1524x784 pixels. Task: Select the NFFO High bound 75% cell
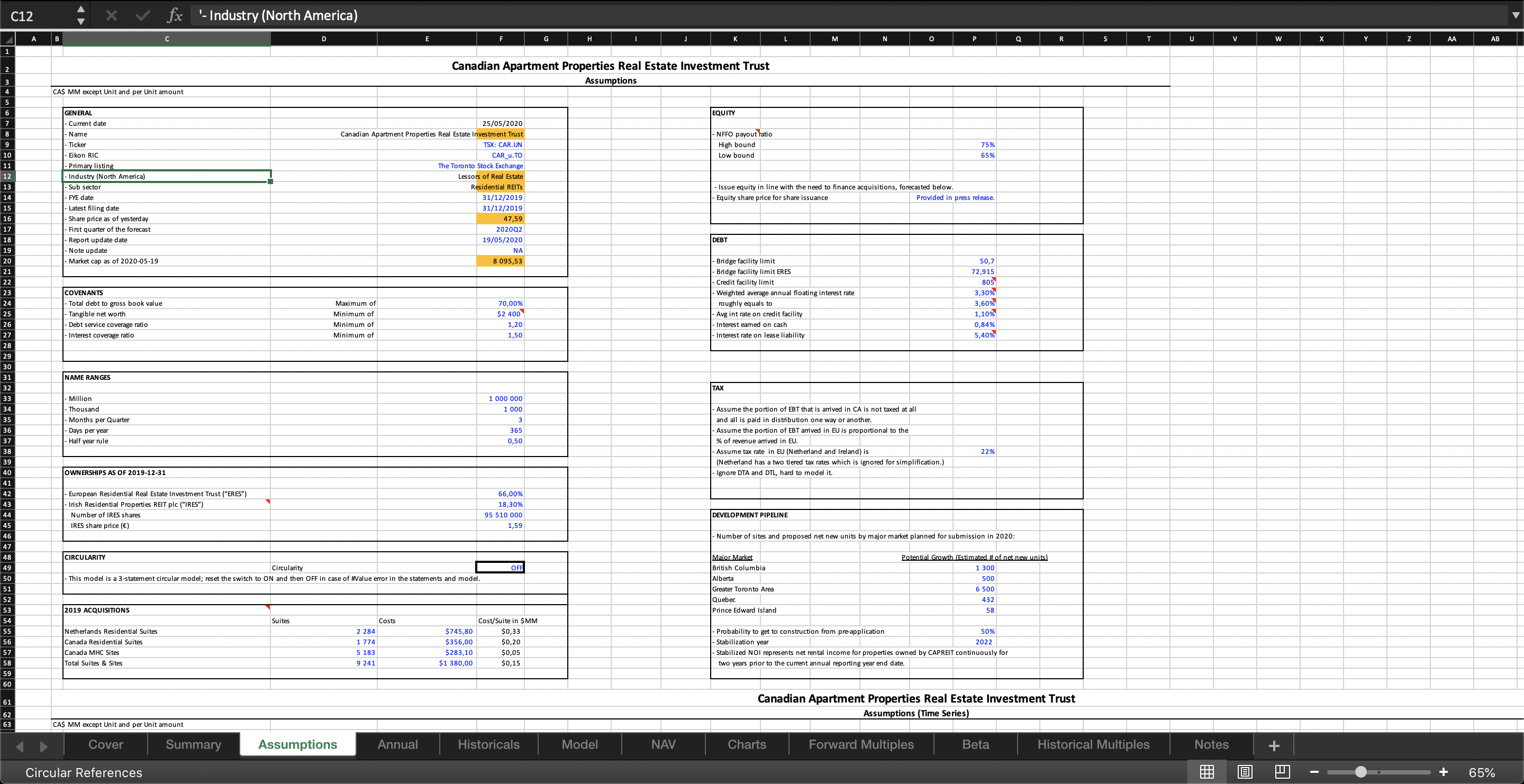click(x=974, y=145)
